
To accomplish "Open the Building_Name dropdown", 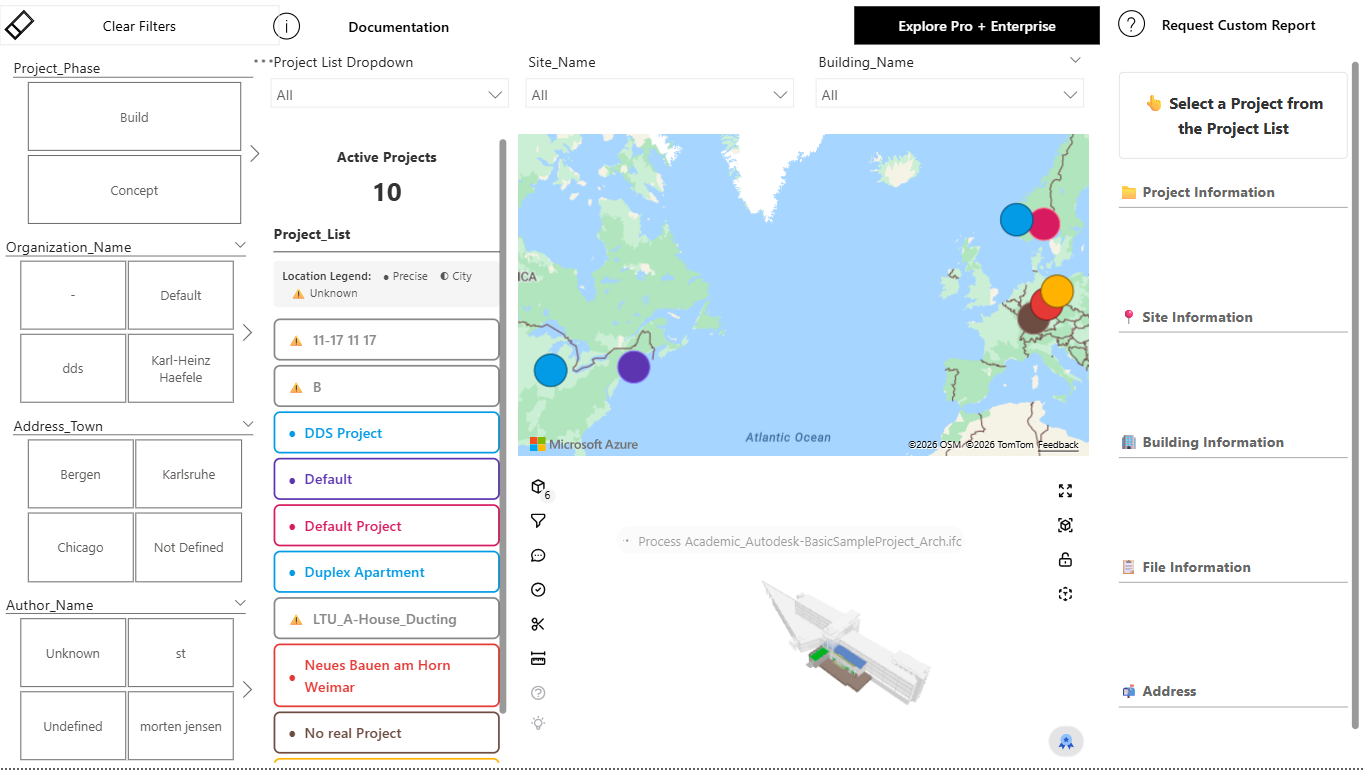I will 948,93.
